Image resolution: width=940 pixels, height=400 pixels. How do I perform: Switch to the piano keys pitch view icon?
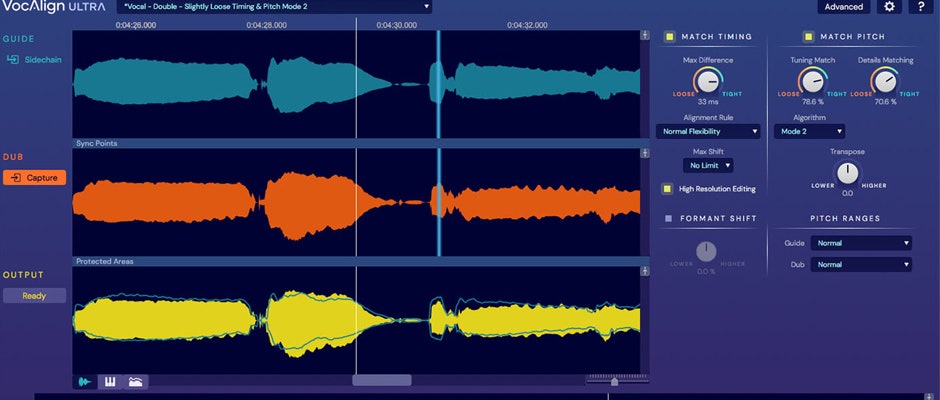click(109, 381)
